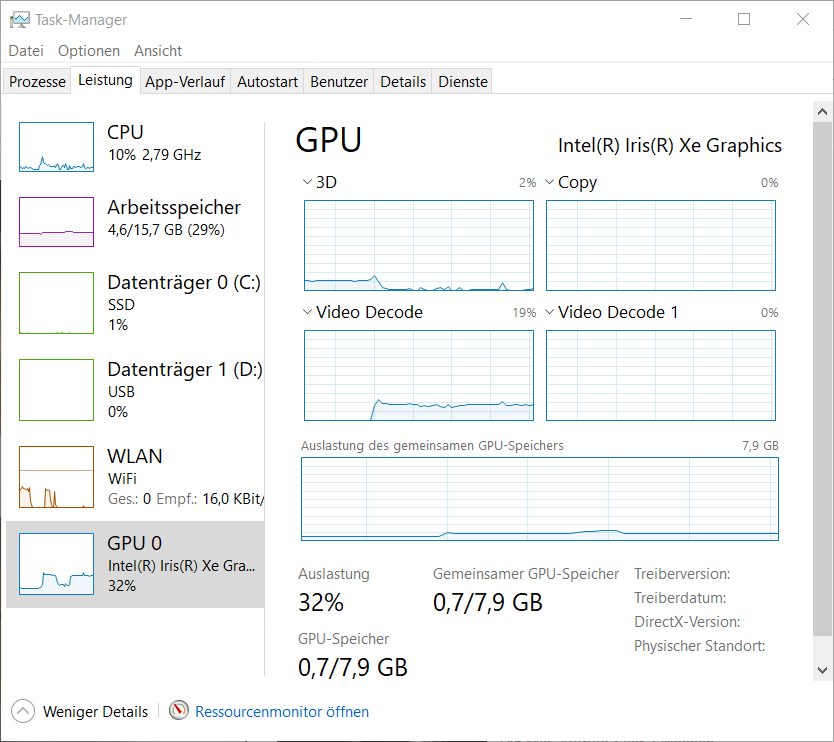Viewport: 834px width, 742px height.
Task: Expand the Video Decode engine dropdown
Action: coord(306,312)
